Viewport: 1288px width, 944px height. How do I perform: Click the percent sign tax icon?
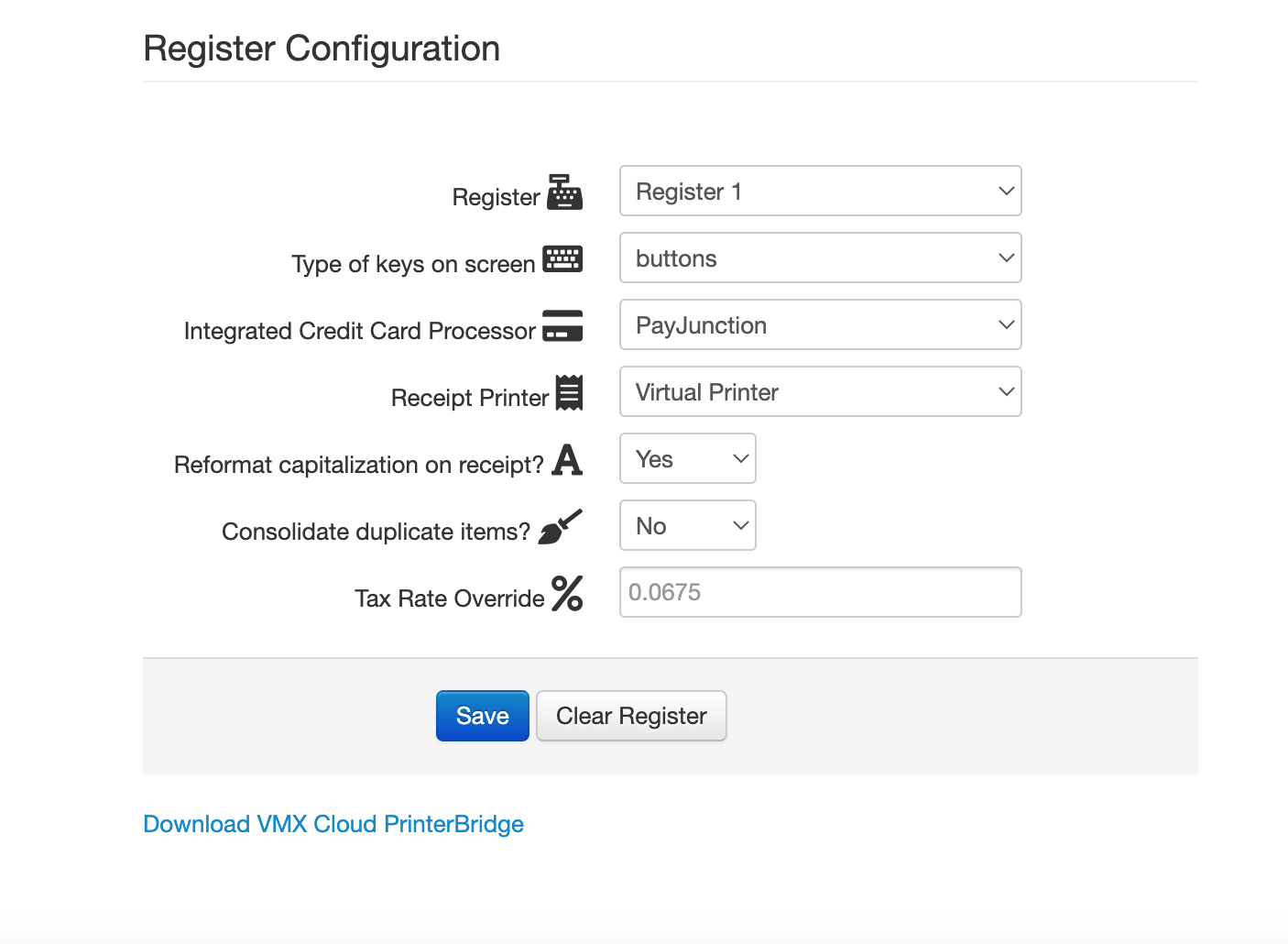pyautogui.click(x=567, y=594)
